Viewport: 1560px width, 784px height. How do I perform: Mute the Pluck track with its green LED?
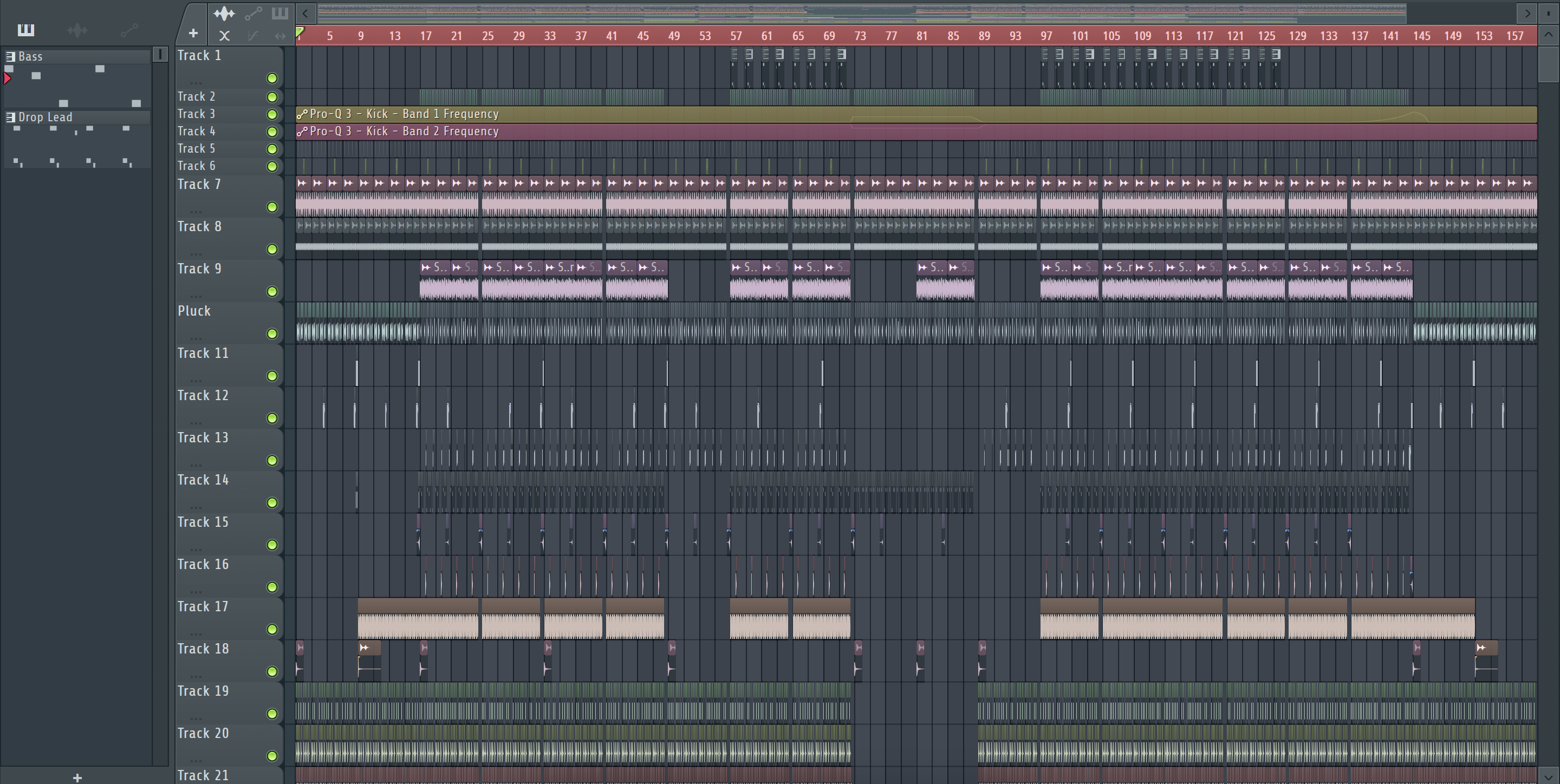pyautogui.click(x=272, y=334)
